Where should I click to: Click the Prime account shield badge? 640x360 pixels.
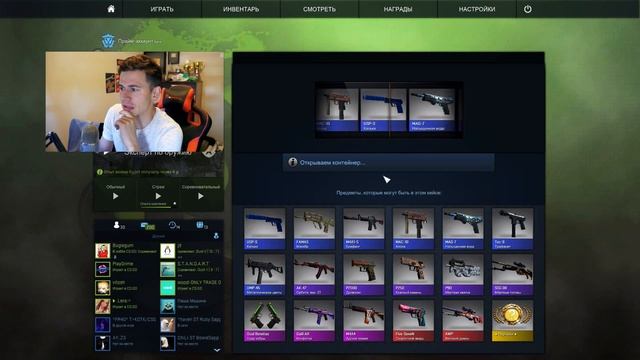[108, 41]
